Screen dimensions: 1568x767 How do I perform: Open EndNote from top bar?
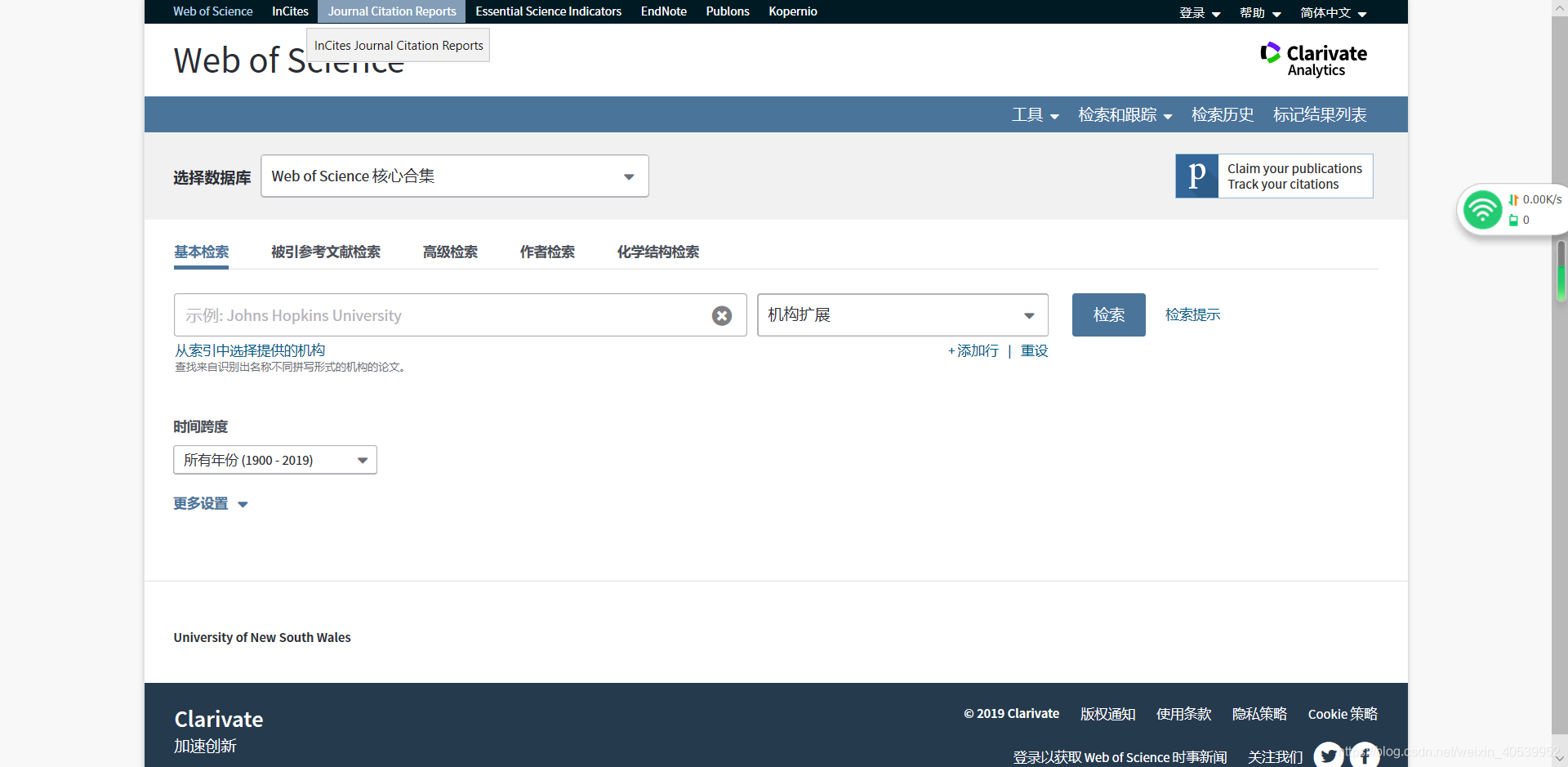663,11
